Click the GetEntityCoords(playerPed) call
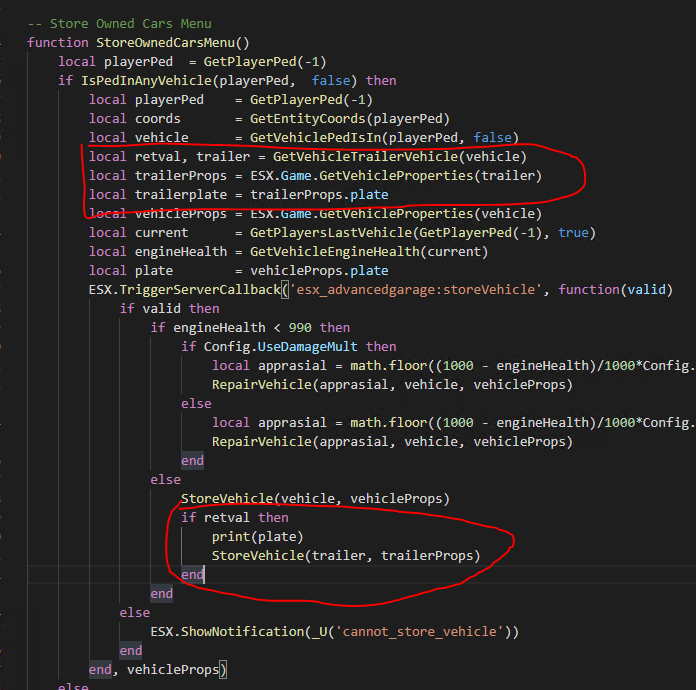Viewport: 696px width, 690px height. pos(350,119)
